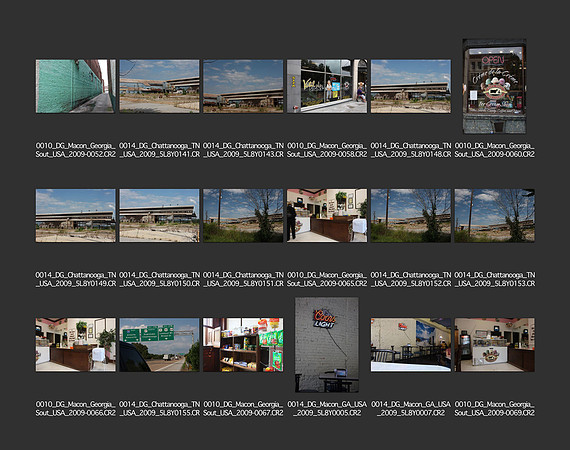The height and width of the screenshot is (450, 570).
Task: Open Macon storefront thumbnail 2009-0058
Action: tap(327, 86)
